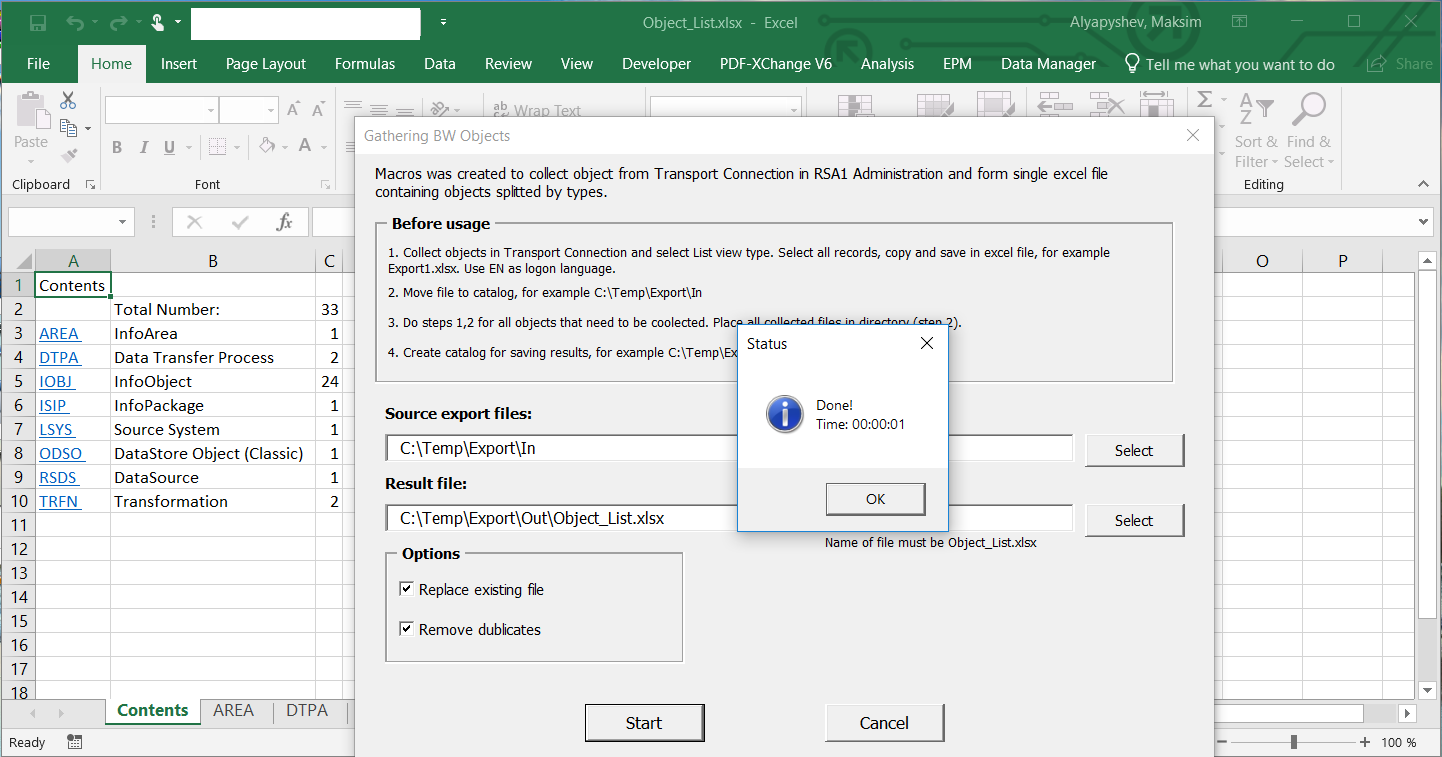Collapse the ribbon with the chevron
This screenshot has width=1442, height=757.
[x=1423, y=184]
